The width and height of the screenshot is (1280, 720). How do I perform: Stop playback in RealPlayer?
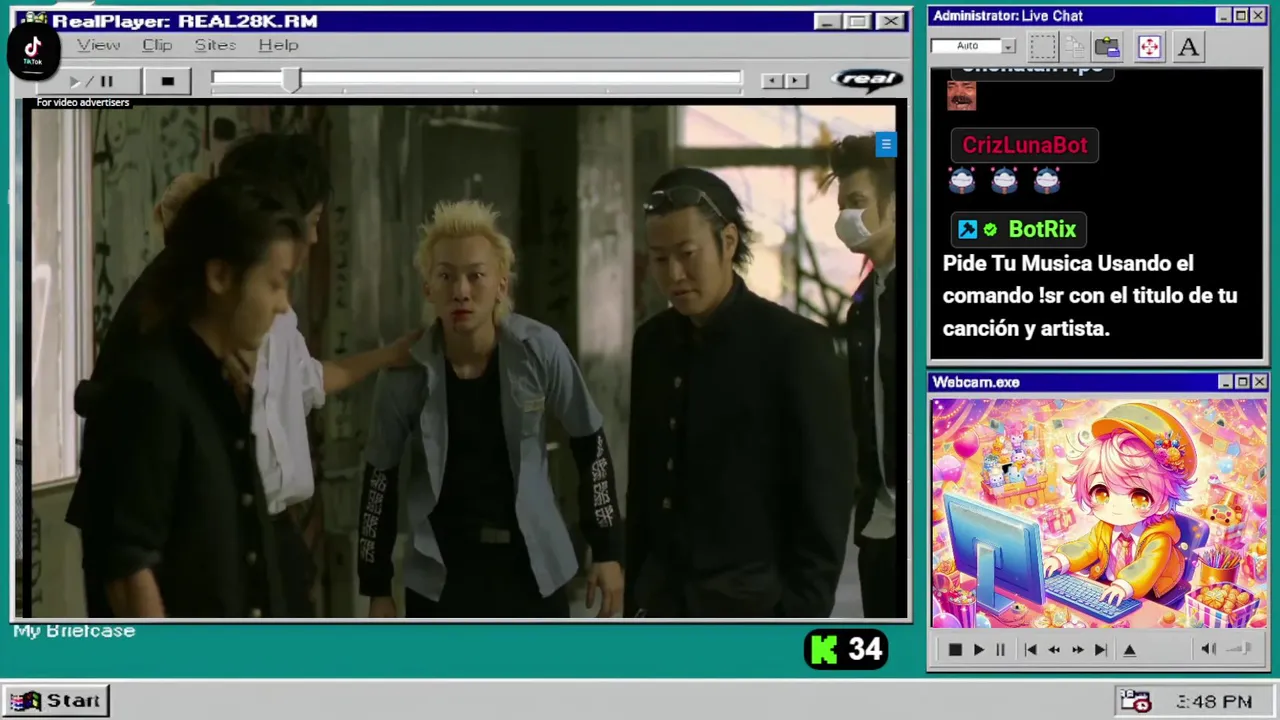click(x=167, y=81)
